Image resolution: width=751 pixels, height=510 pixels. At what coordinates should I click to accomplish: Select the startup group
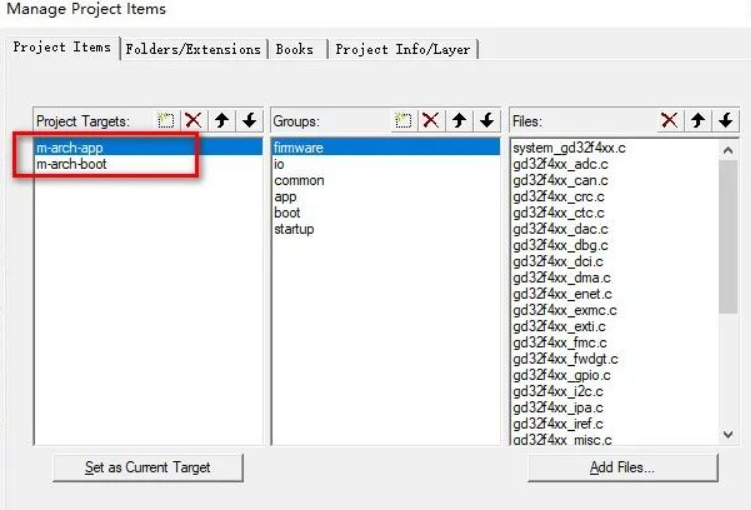pyautogui.click(x=294, y=229)
